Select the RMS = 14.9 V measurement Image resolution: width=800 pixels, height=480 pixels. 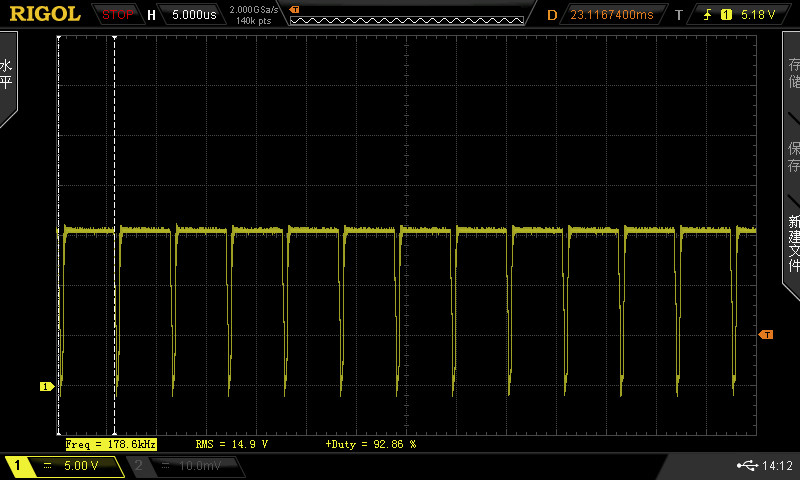[x=232, y=444]
